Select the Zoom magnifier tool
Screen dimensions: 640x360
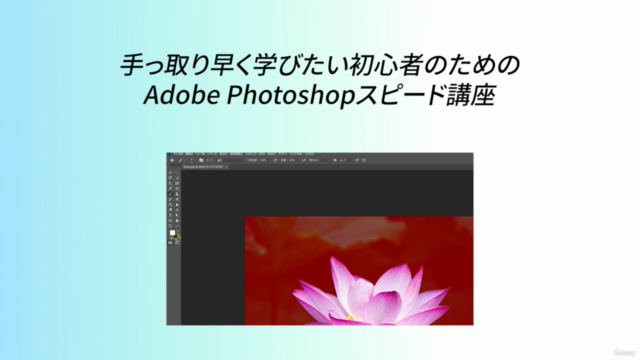(x=170, y=226)
